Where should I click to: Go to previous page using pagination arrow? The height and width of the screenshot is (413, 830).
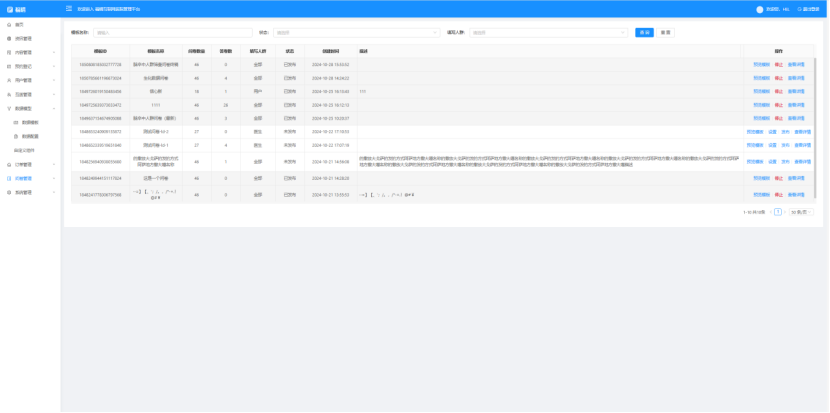point(770,212)
